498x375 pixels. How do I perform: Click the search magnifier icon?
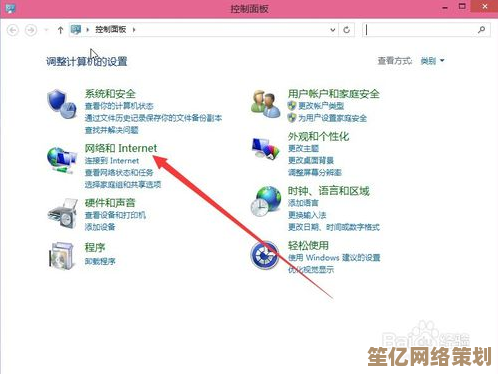(481, 30)
